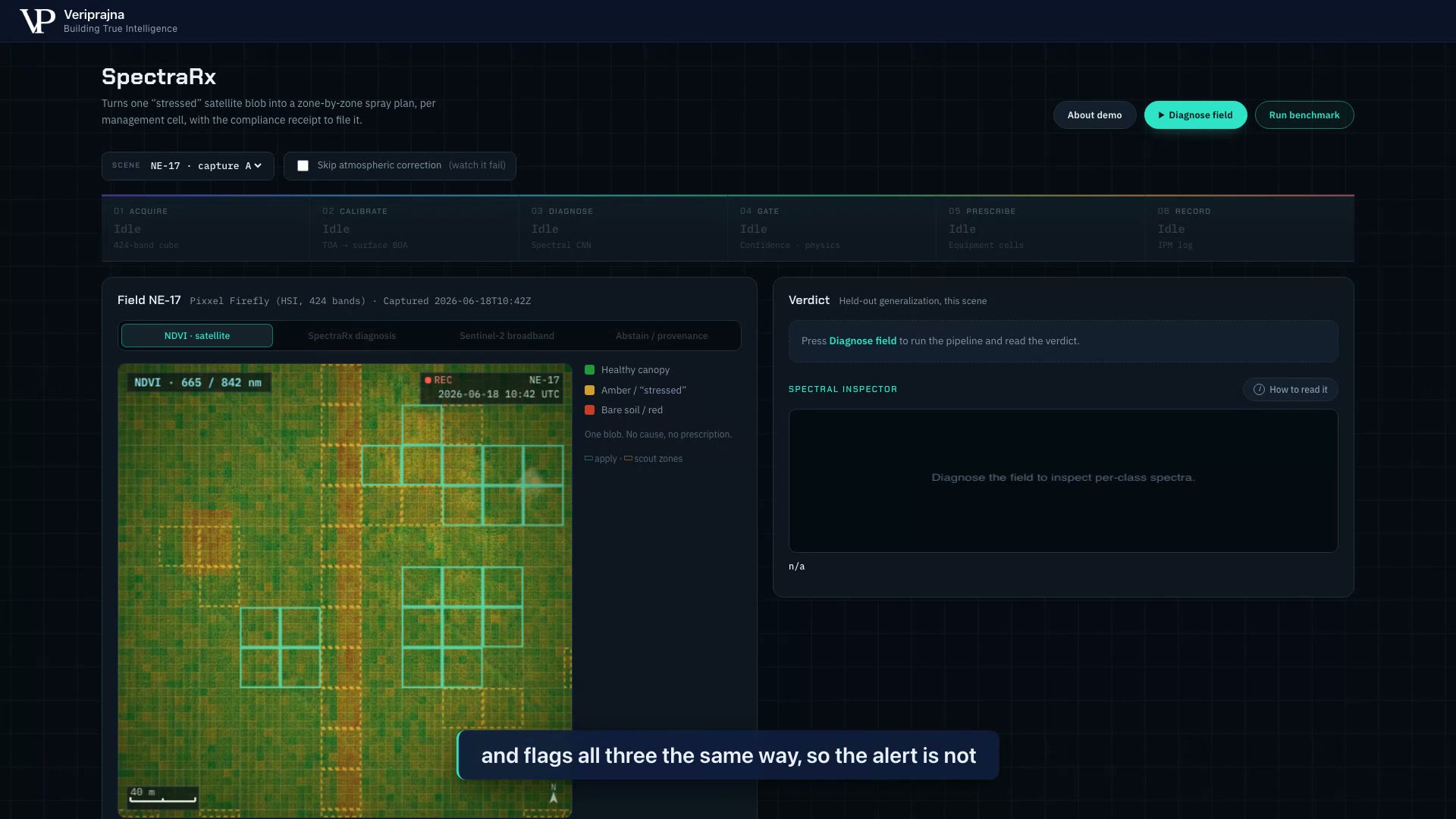This screenshot has width=1456, height=819.
Task: Click the 'Building True Intelligence' tagline
Action: pos(121,29)
